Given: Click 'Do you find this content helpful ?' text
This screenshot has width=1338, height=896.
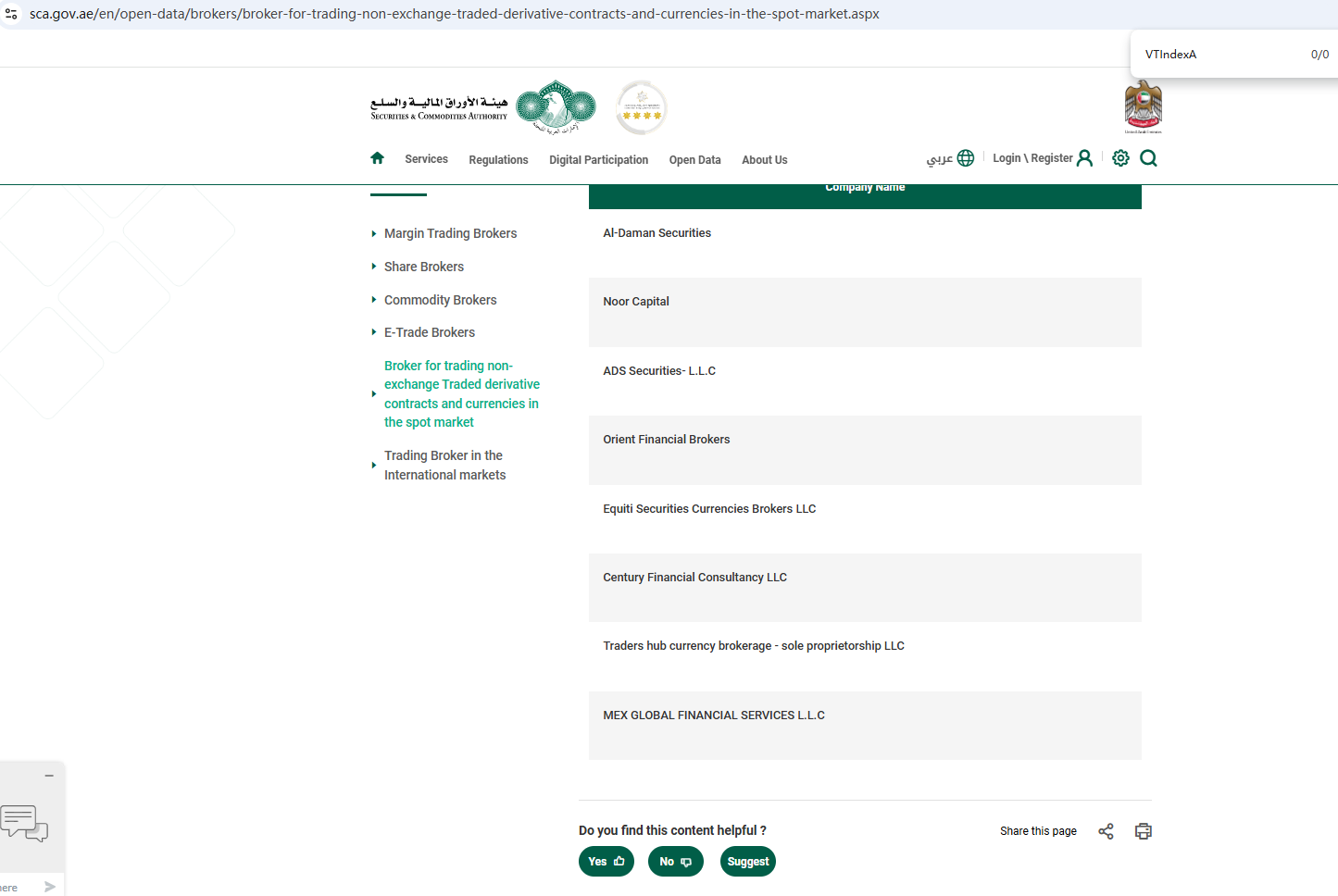Looking at the screenshot, I should (672, 830).
